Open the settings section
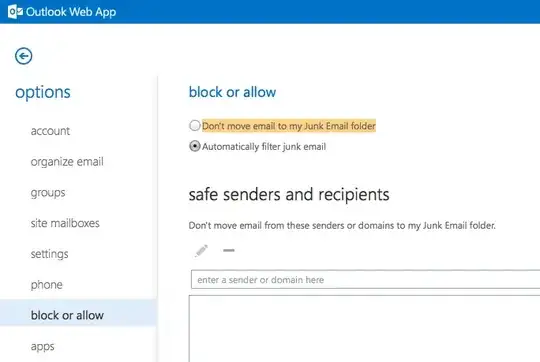 50,254
